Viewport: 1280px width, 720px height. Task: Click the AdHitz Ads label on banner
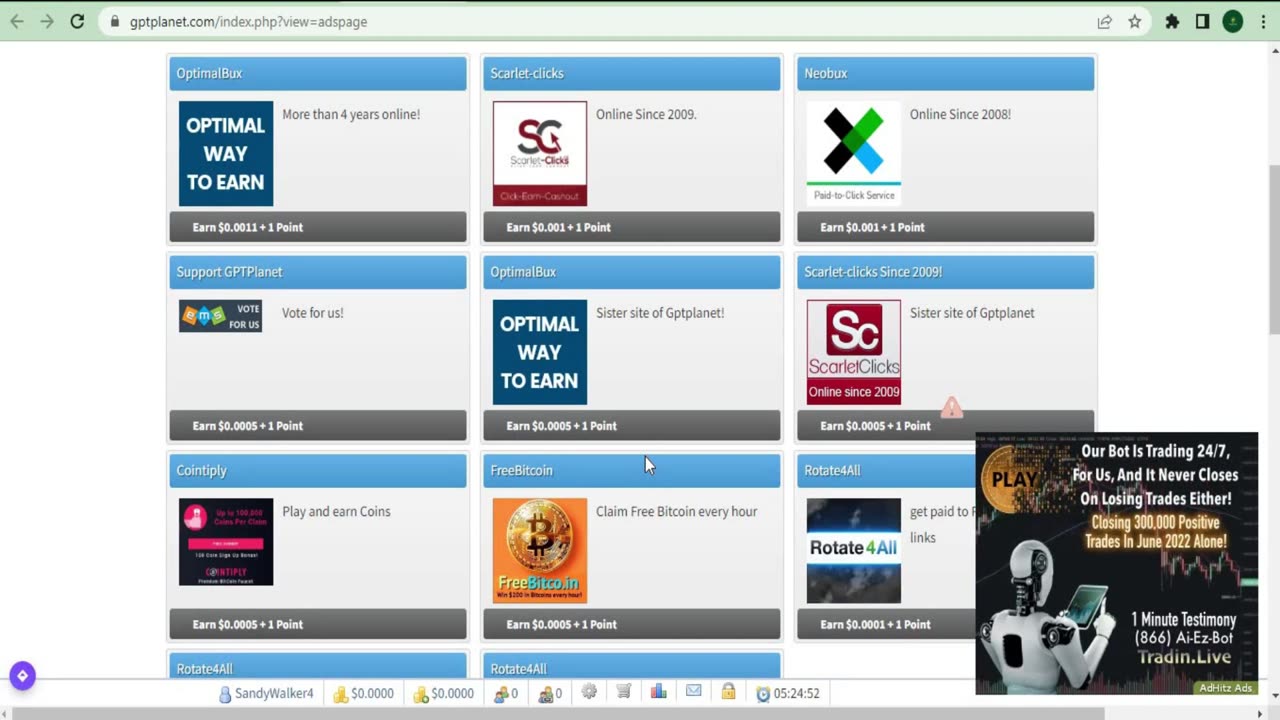click(1226, 688)
